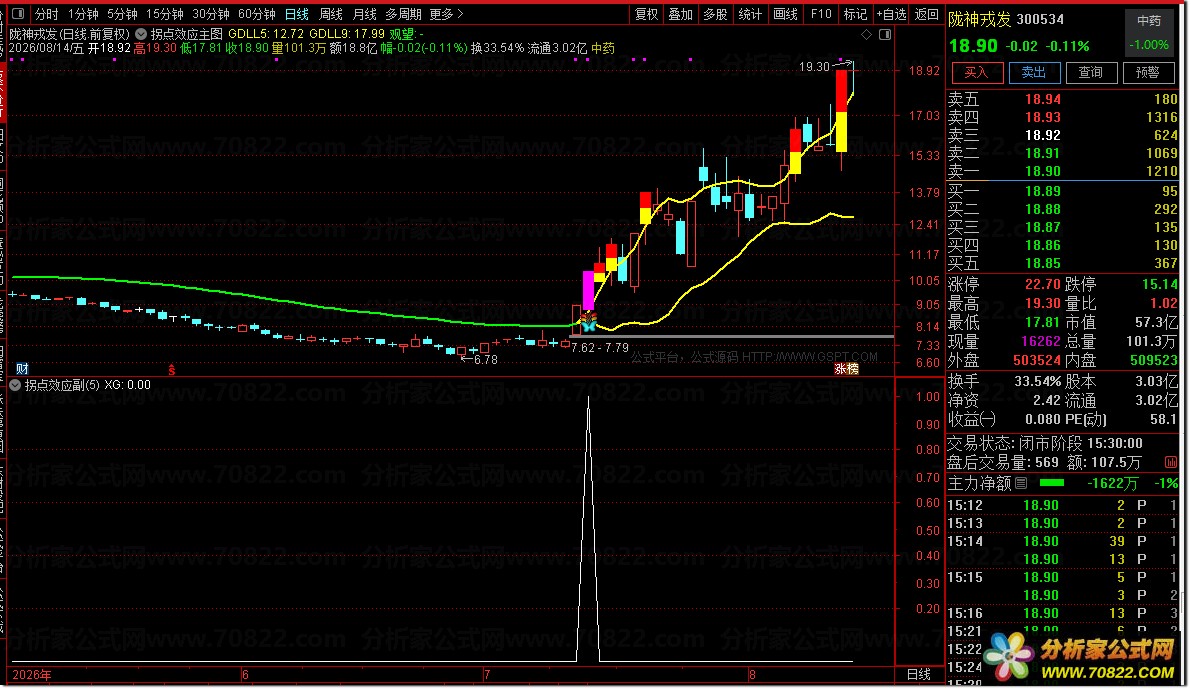1191x689 pixels.
Task: Switch to 分时 view
Action: click(46, 14)
